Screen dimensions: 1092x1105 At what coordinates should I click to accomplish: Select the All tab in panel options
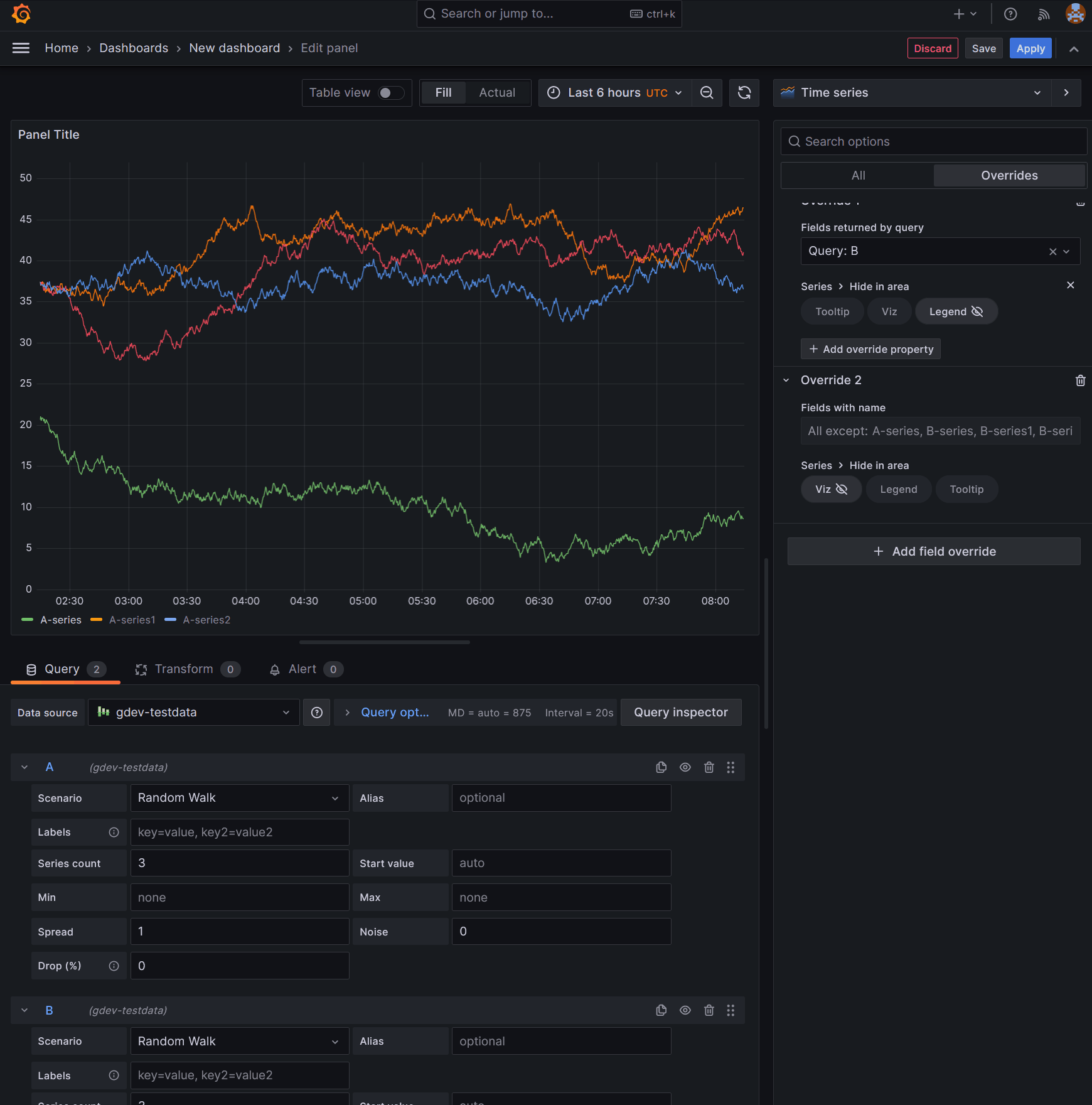(857, 175)
